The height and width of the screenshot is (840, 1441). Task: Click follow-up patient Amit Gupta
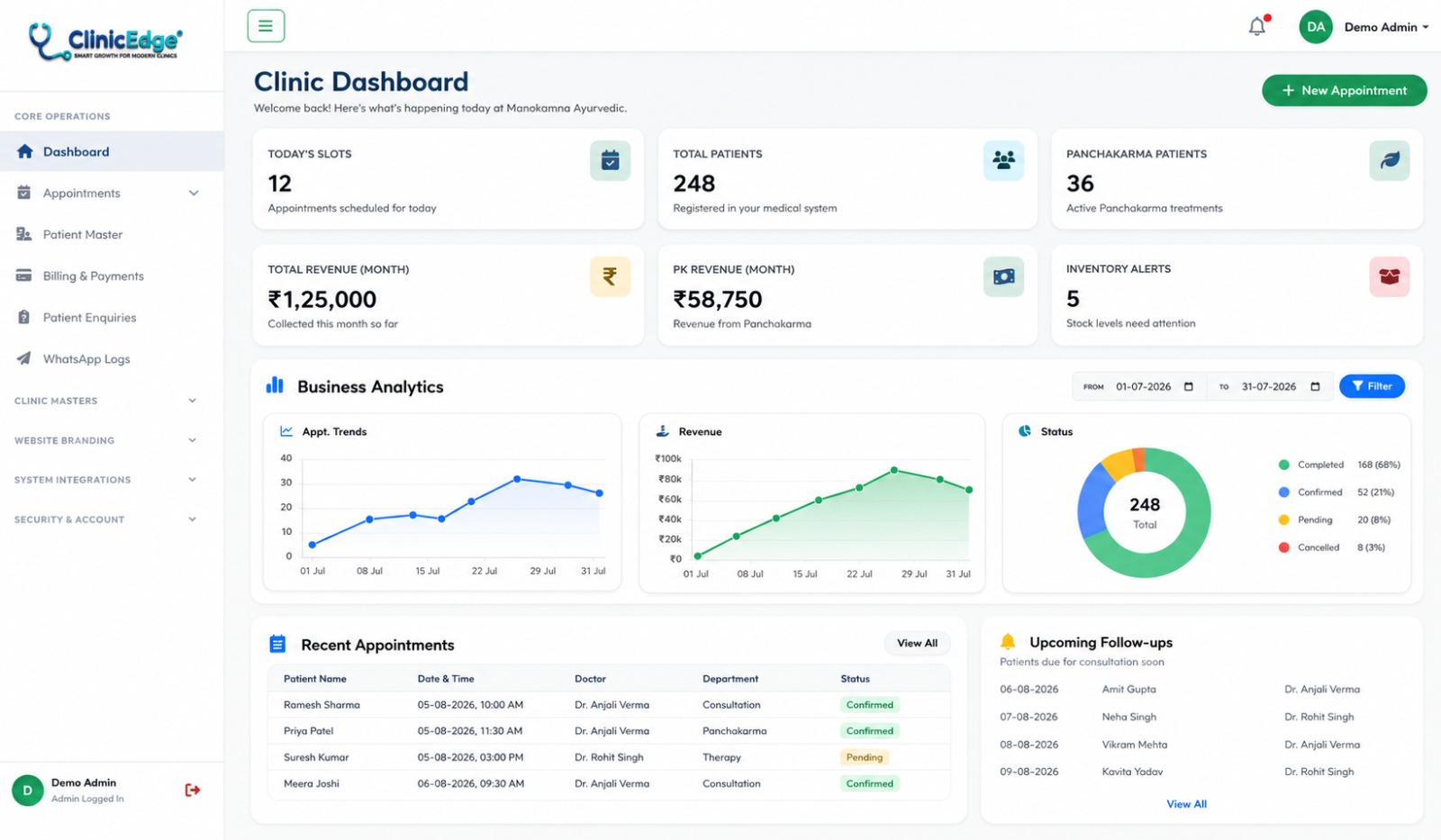1128,689
